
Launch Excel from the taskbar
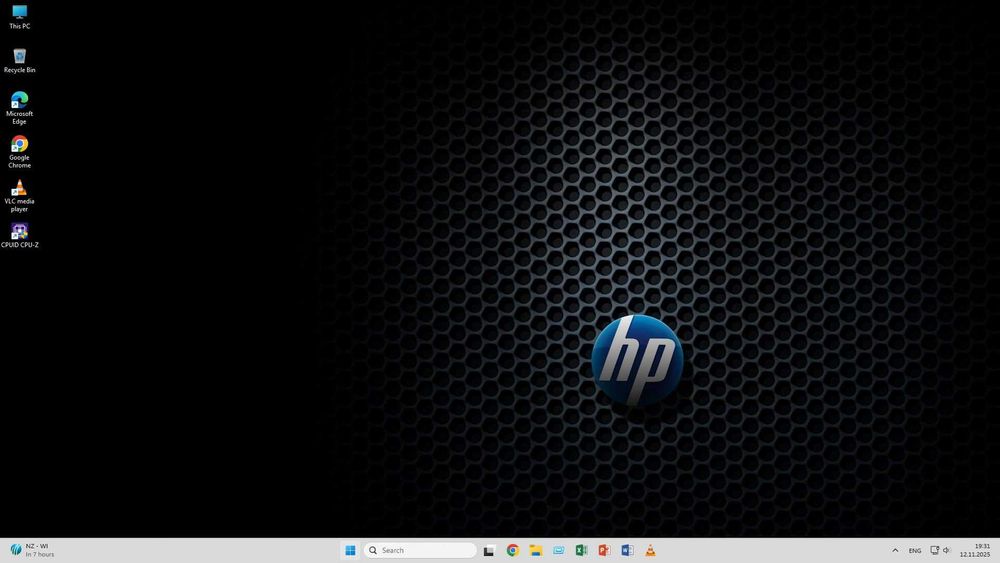point(582,550)
